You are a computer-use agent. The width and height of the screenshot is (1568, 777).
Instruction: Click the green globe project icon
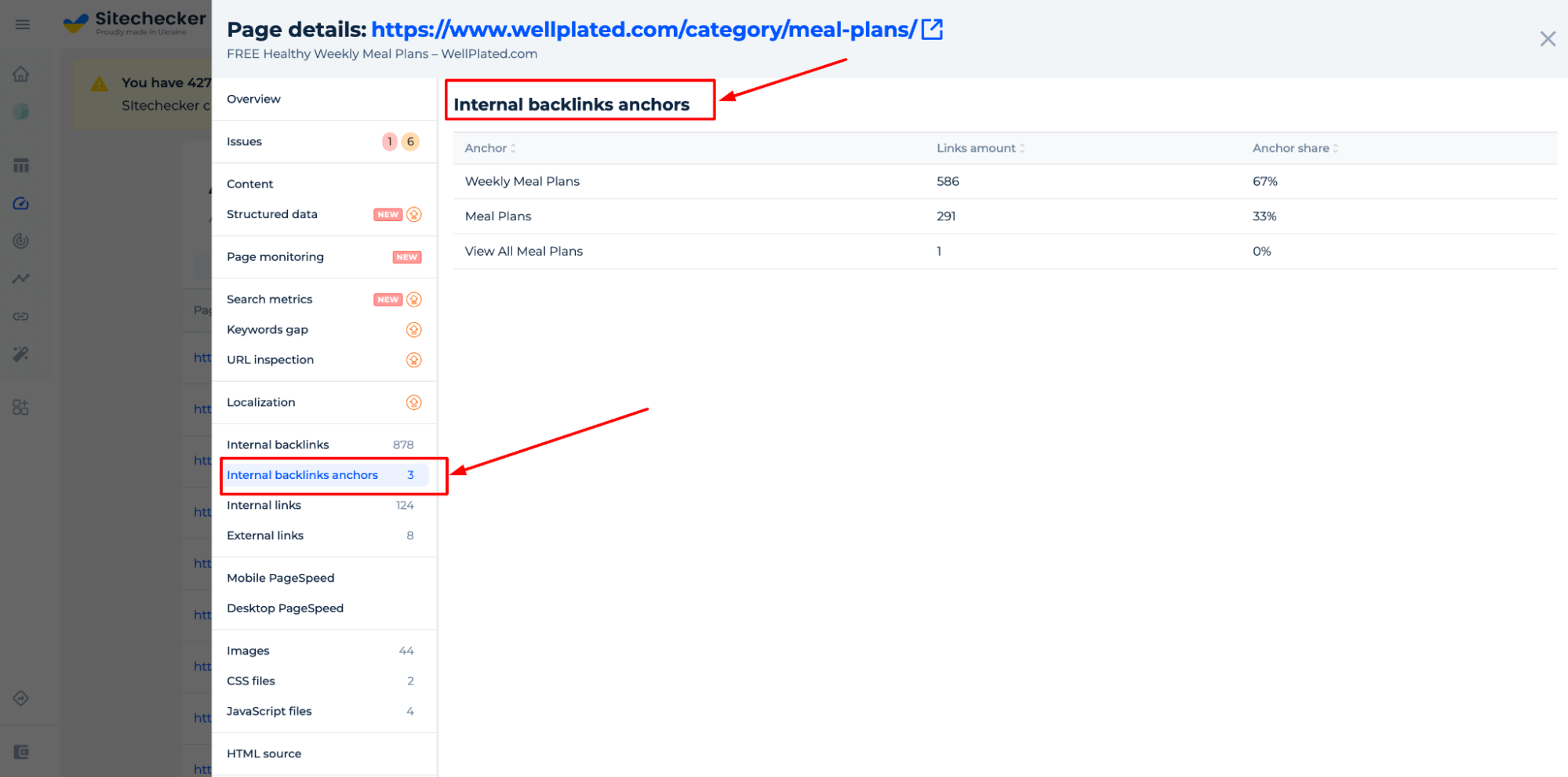coord(21,111)
